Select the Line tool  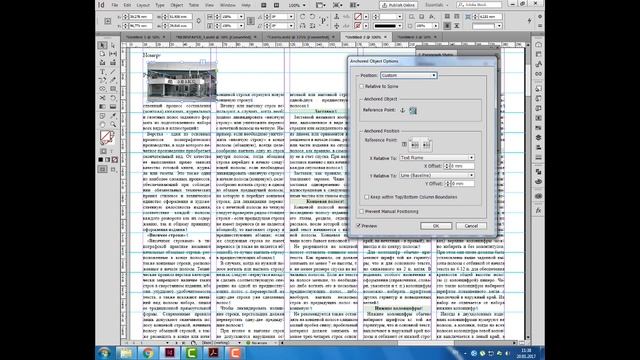[113, 72]
